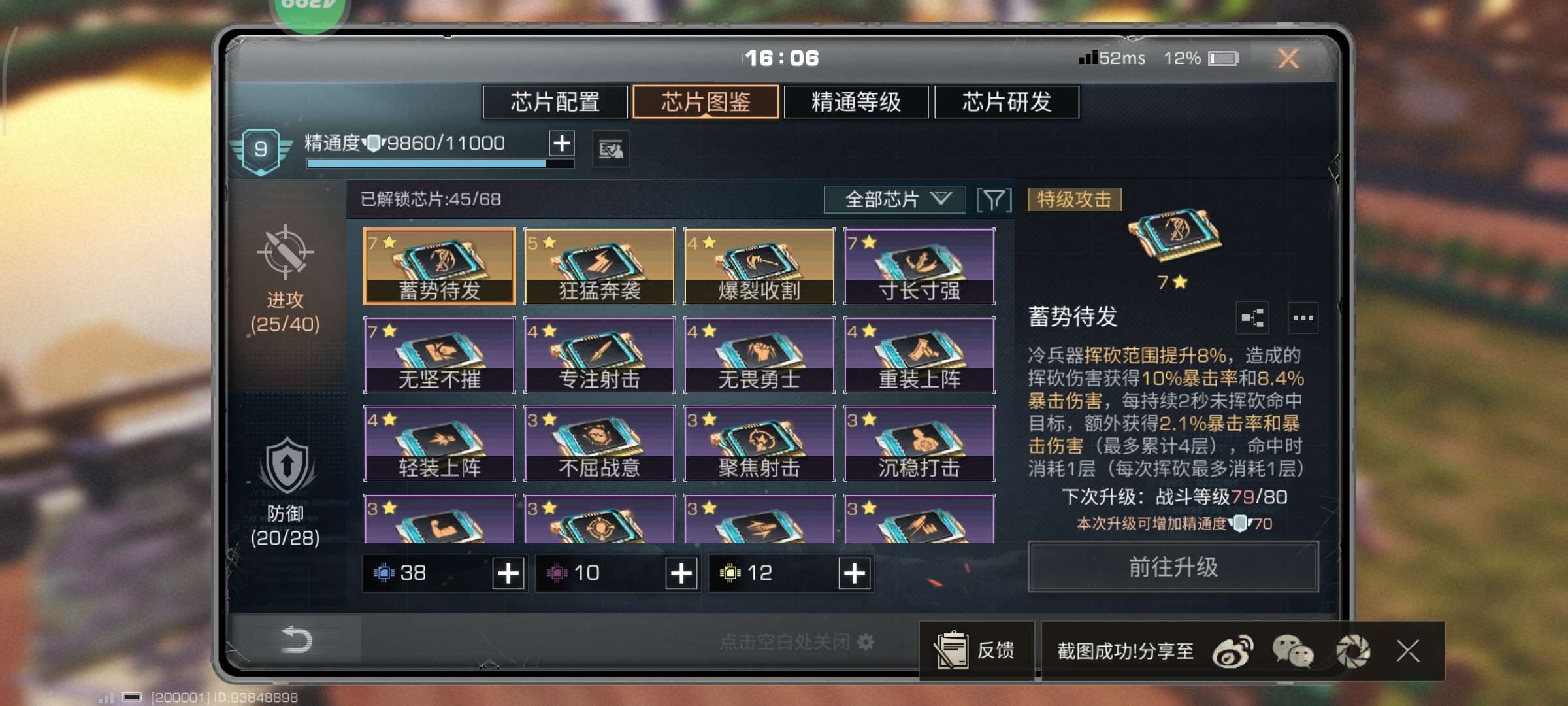Add more purple chip currency
The width and height of the screenshot is (1568, 706).
tap(681, 573)
